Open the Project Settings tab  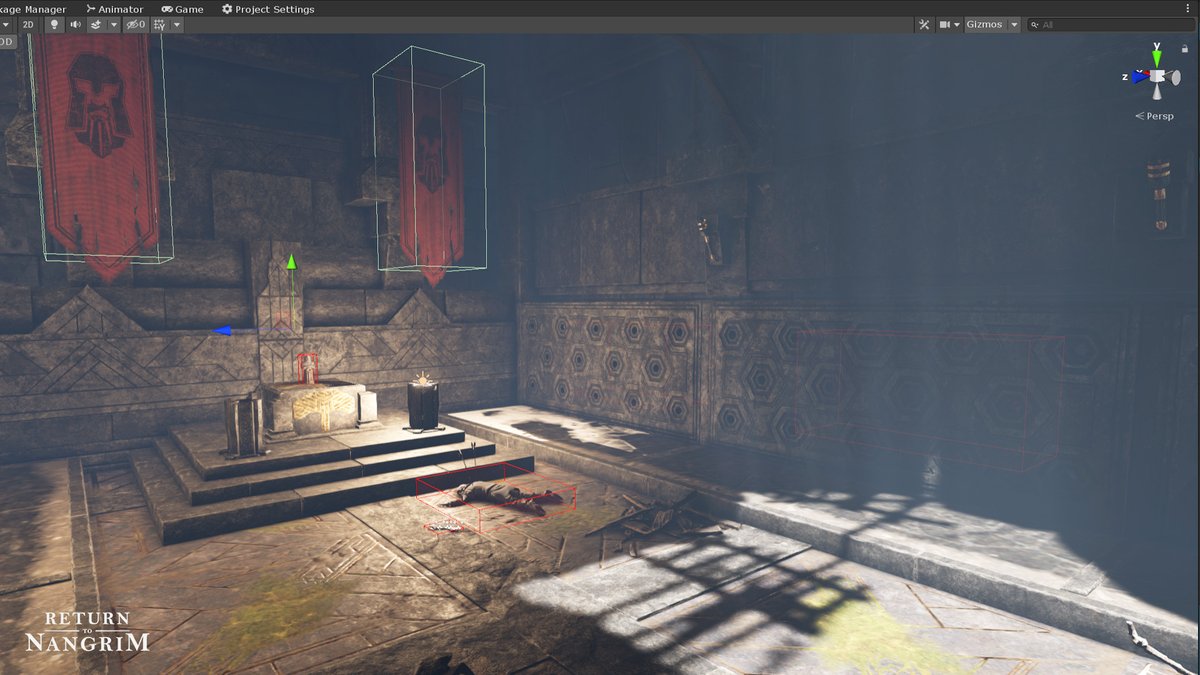tap(268, 8)
